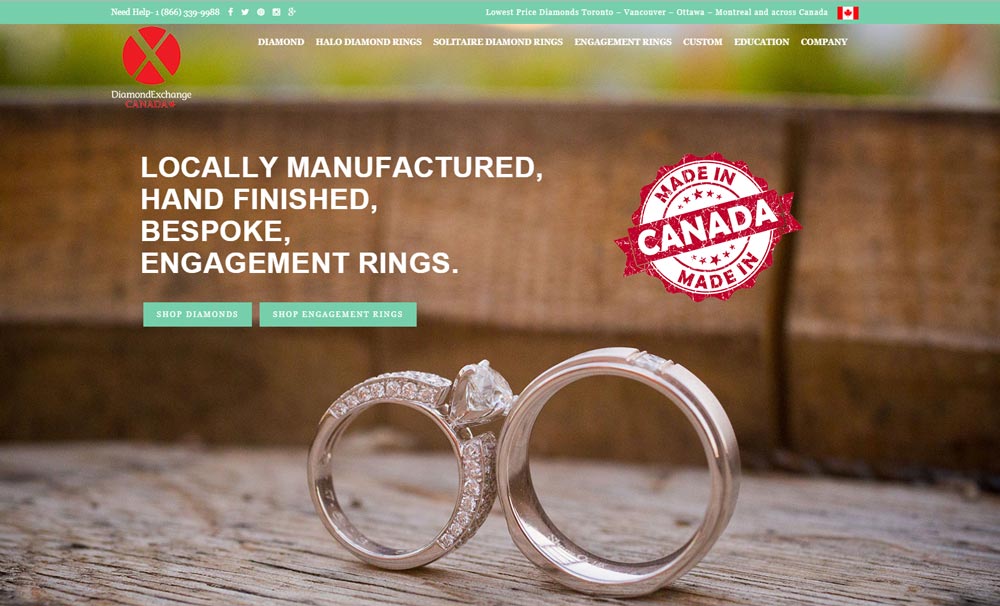
Task: Open the Twitter bird icon
Action: tap(245, 11)
